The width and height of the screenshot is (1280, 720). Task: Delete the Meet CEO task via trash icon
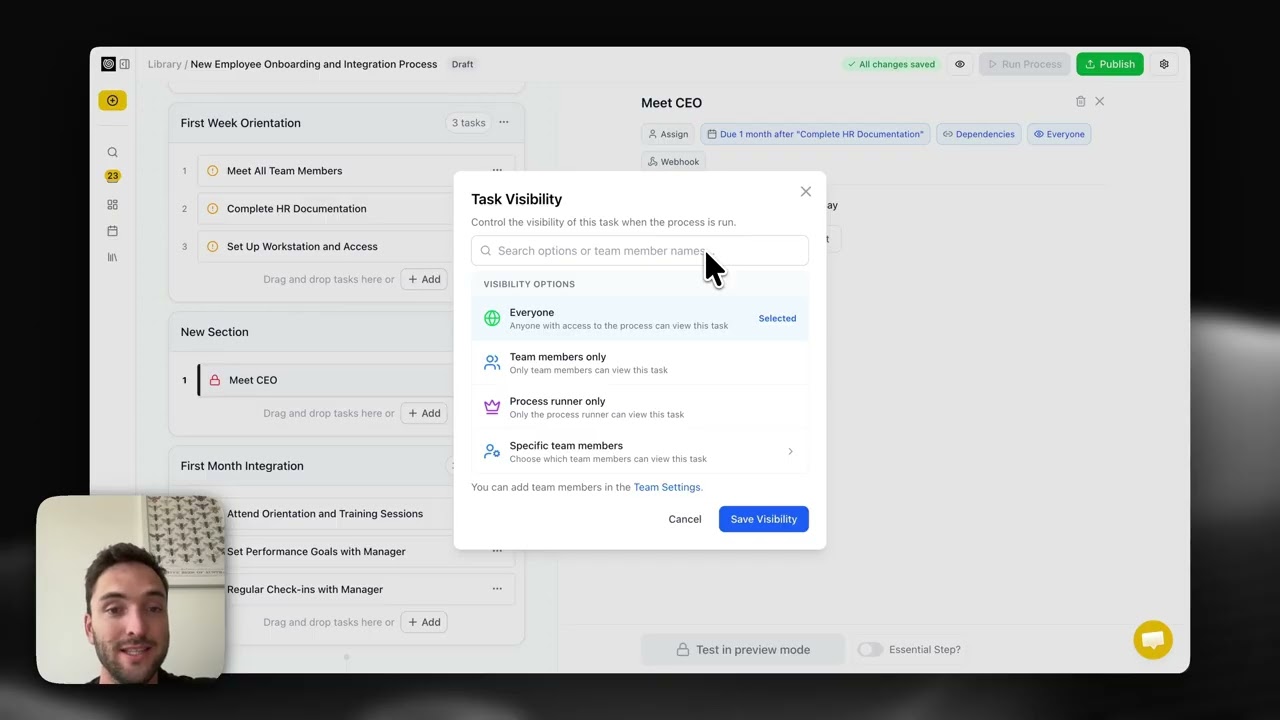click(x=1080, y=101)
